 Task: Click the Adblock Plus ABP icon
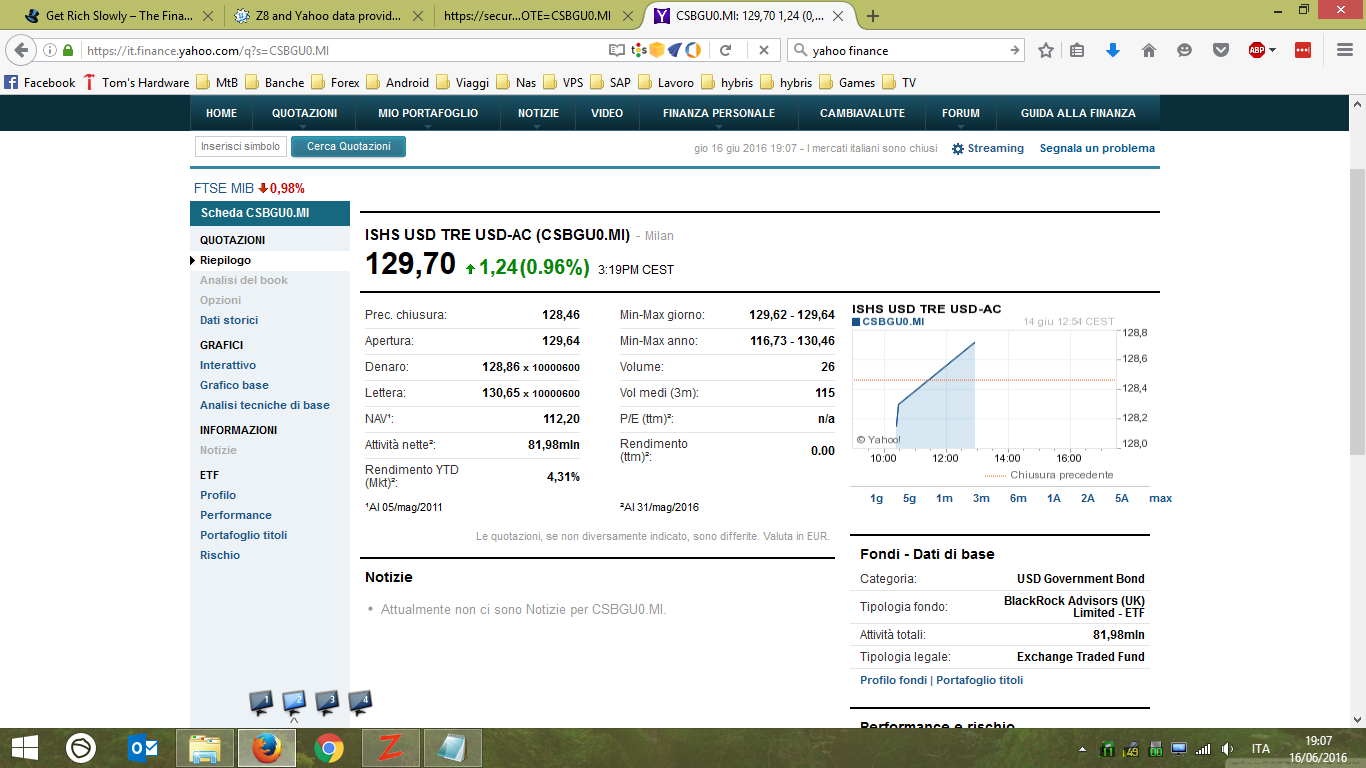1257,50
